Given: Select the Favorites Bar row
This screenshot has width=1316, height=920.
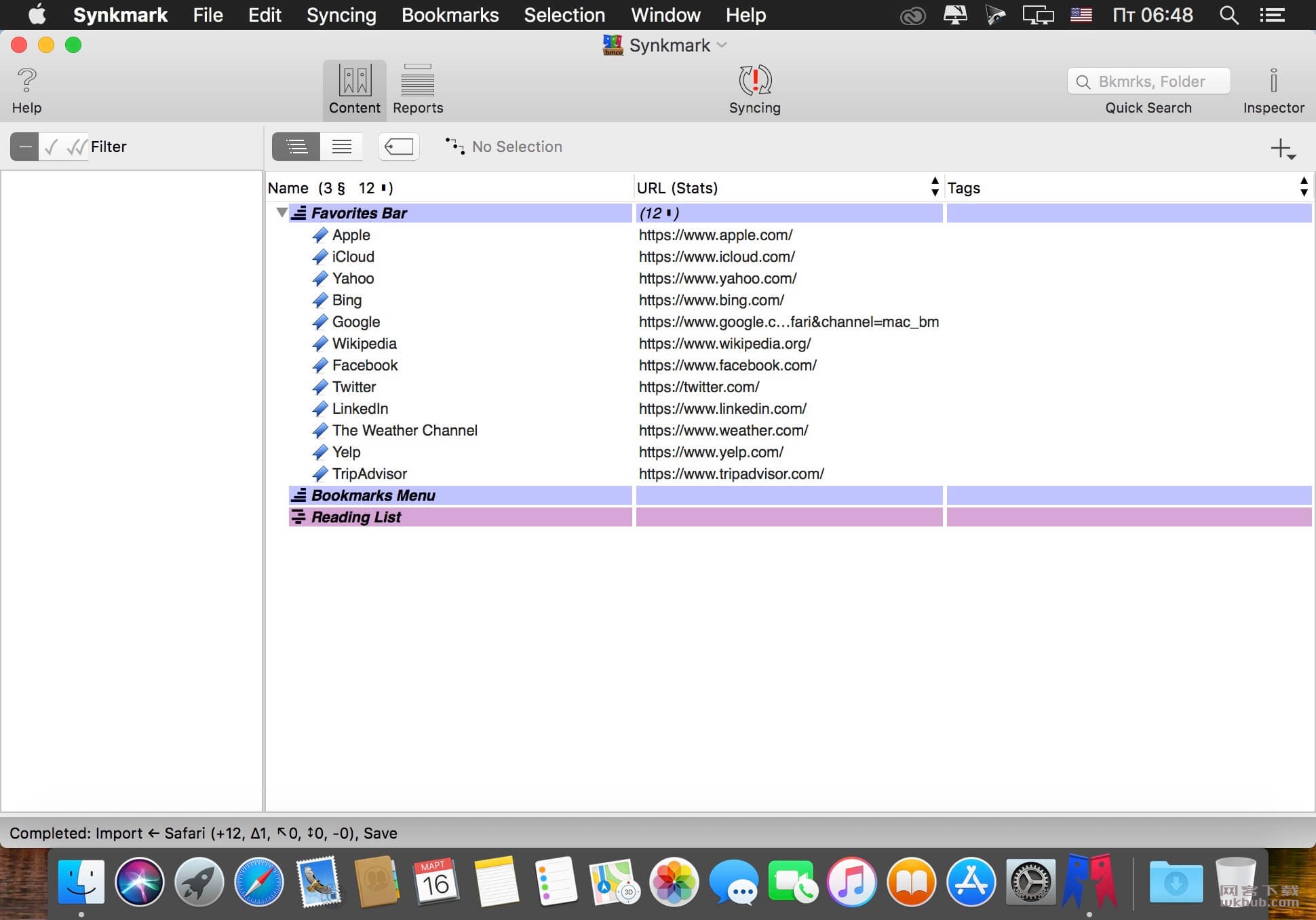Looking at the screenshot, I should 800,213.
